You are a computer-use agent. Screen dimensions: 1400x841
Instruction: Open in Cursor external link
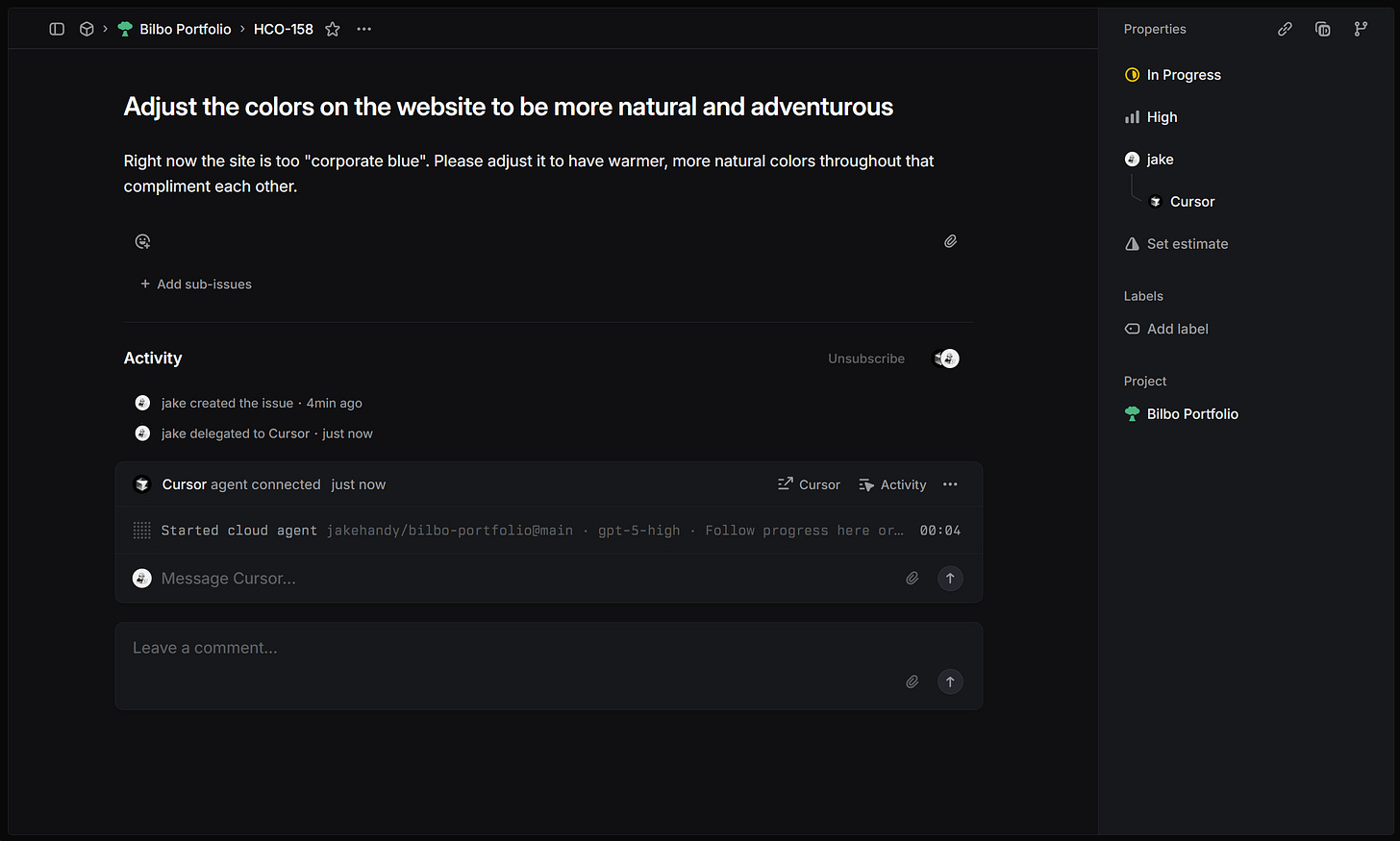click(809, 484)
